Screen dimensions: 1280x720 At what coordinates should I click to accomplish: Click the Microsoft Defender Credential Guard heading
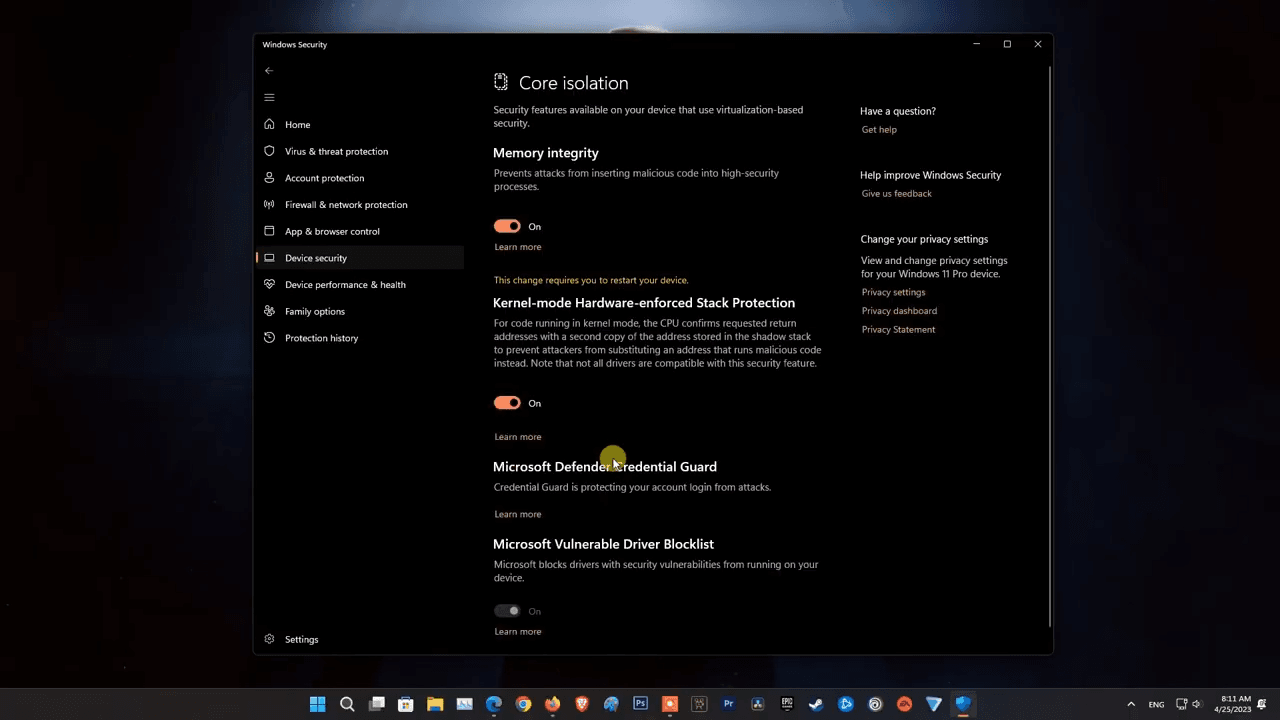pos(605,467)
